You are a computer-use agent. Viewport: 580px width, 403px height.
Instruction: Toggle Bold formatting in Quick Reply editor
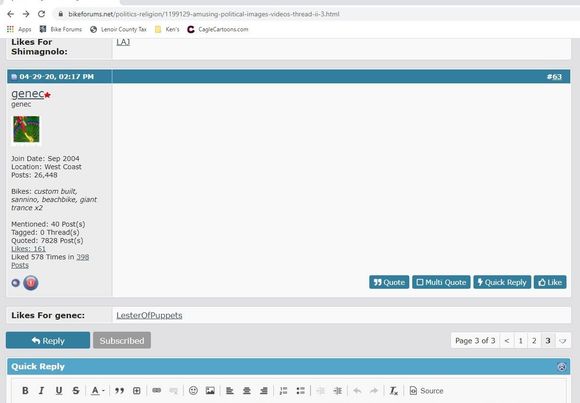pyautogui.click(x=25, y=390)
